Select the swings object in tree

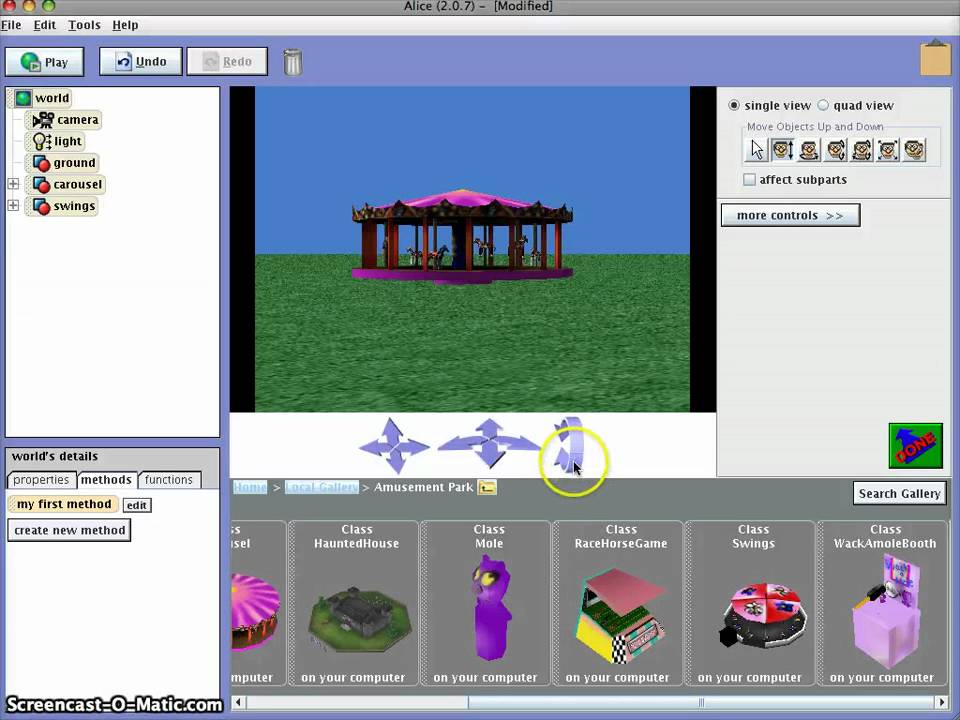coord(64,206)
